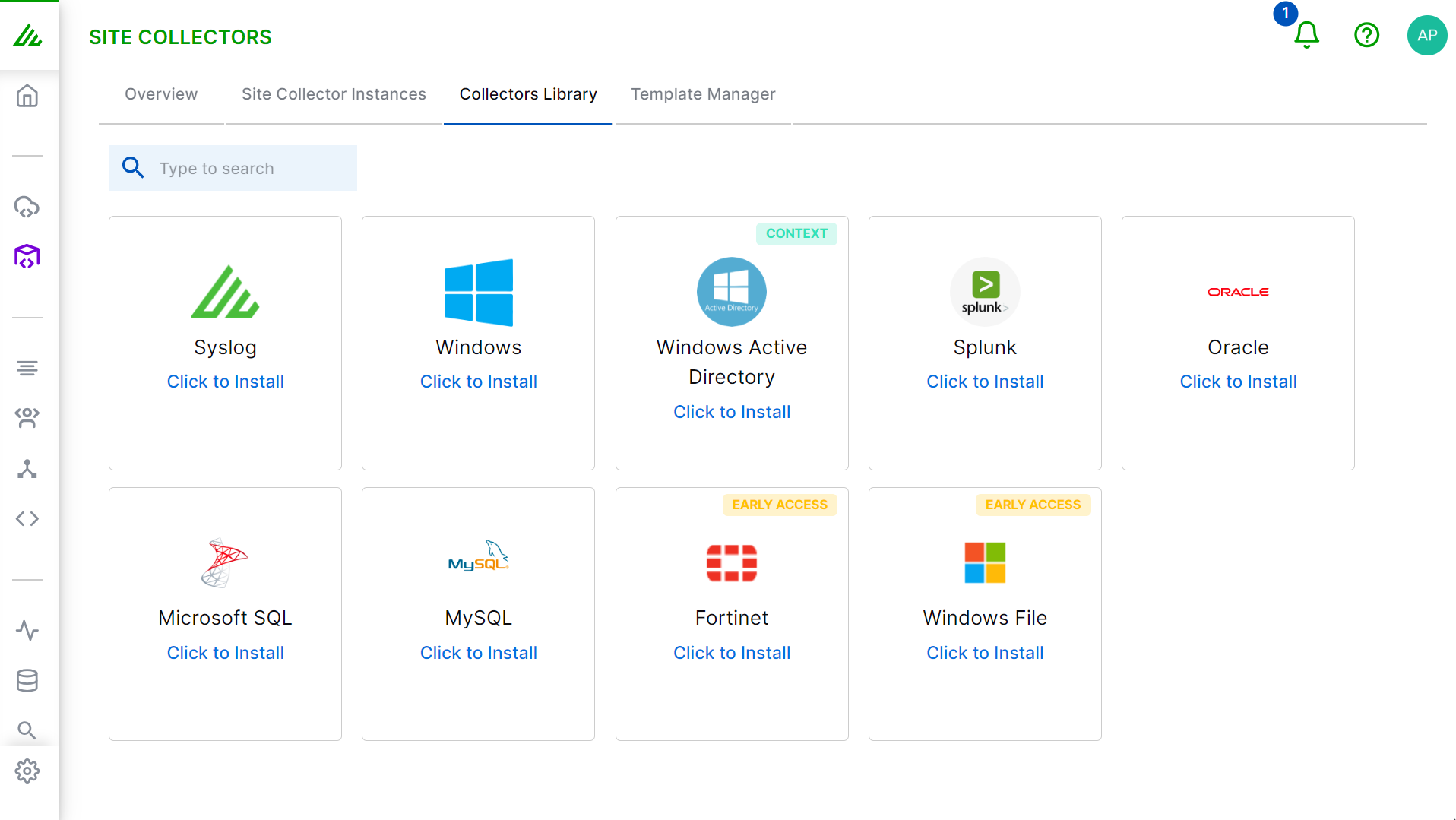The width and height of the screenshot is (1456, 820).
Task: Click the Syslog collector logo
Action: pyautogui.click(x=225, y=292)
